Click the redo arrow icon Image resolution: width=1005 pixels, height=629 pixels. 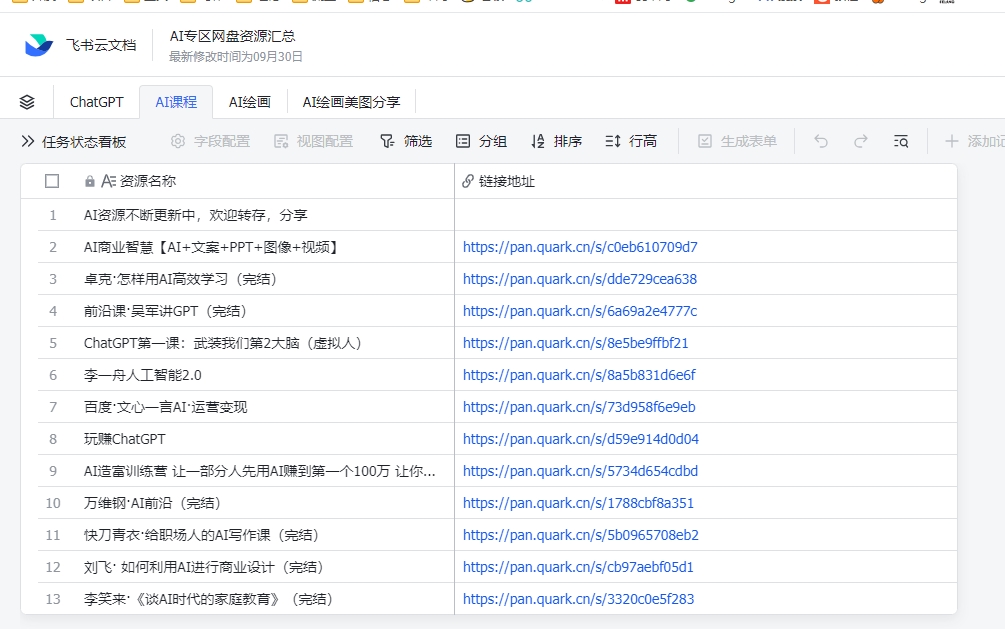861,141
